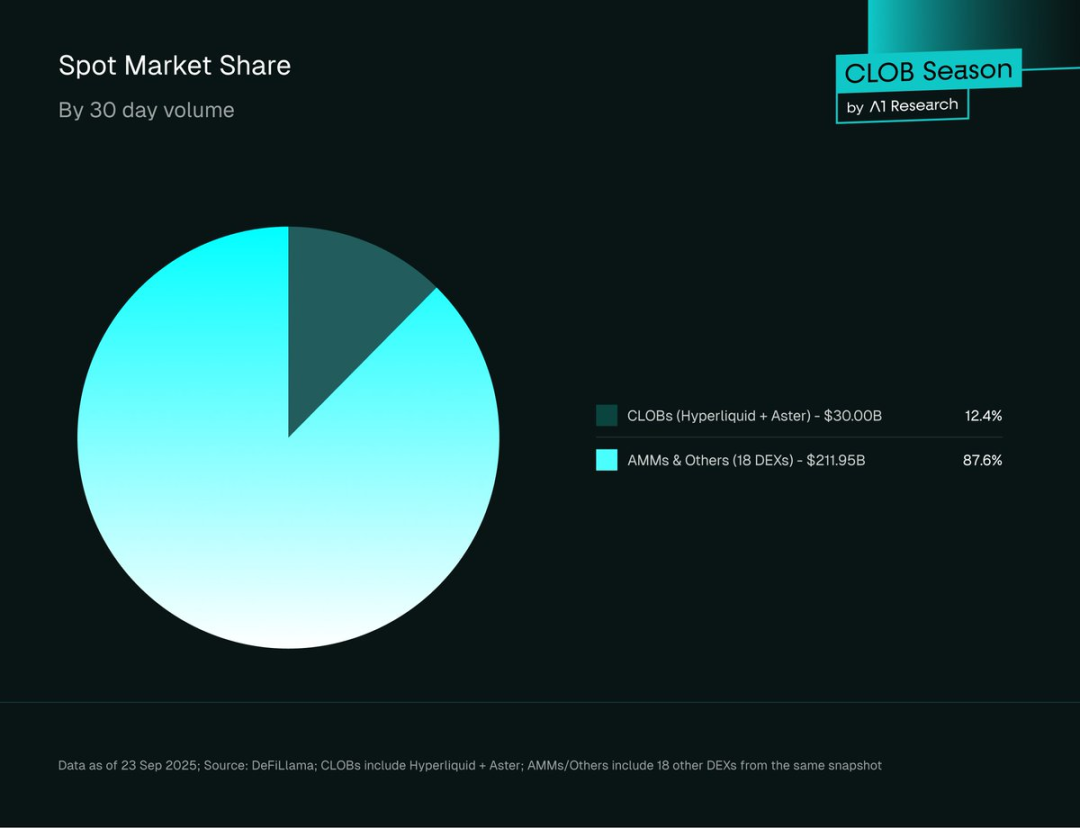Viewport: 1080px width, 828px height.
Task: Click the "CLOB Season" badge
Action: [928, 71]
